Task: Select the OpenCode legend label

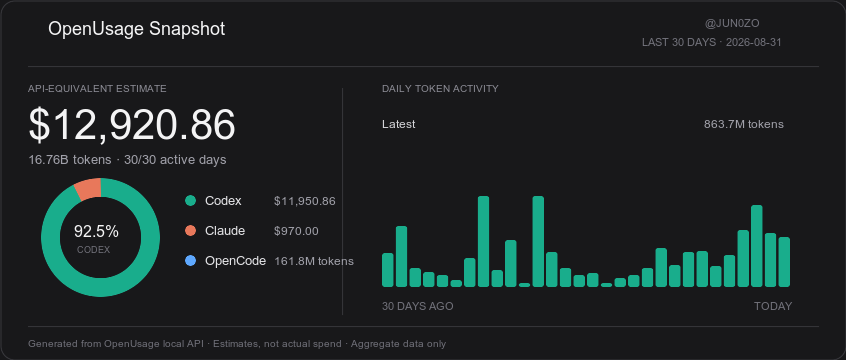Action: tap(235, 261)
